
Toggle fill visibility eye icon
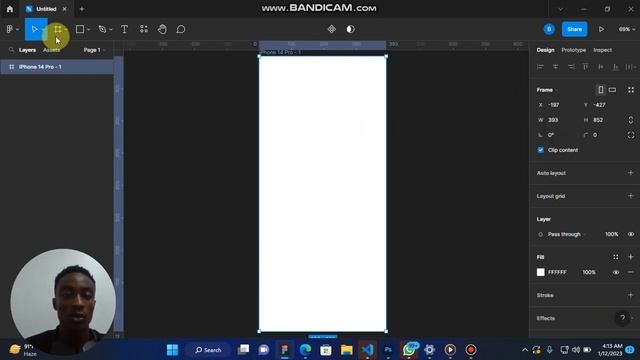[x=616, y=272]
